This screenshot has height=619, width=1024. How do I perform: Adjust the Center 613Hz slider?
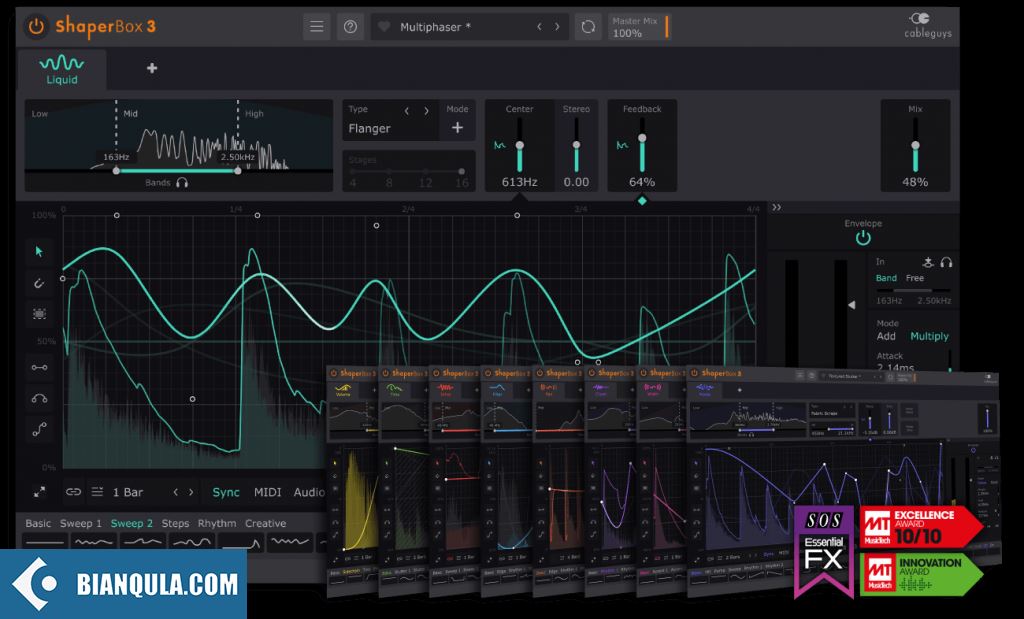point(520,147)
